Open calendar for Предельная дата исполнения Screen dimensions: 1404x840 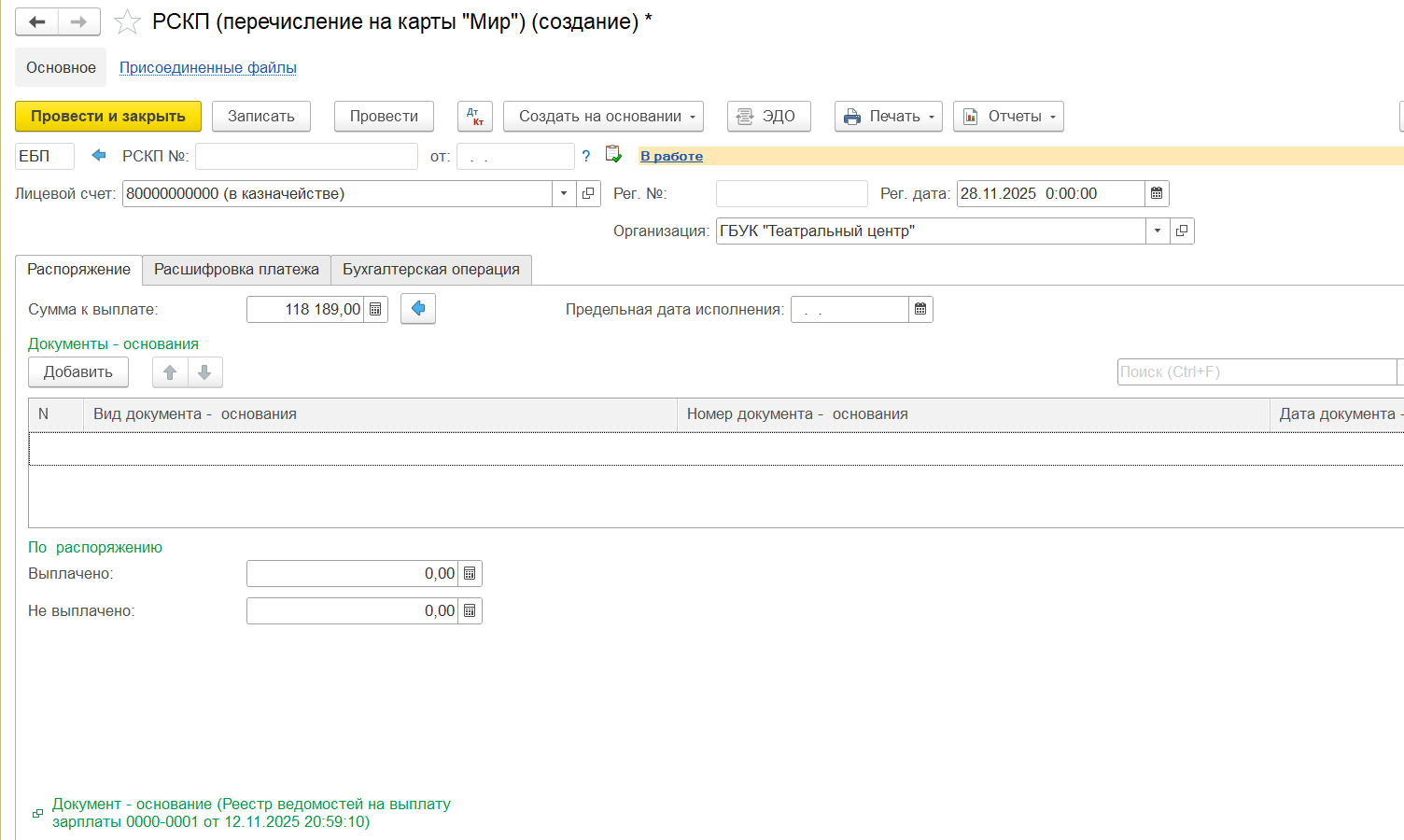pos(920,310)
